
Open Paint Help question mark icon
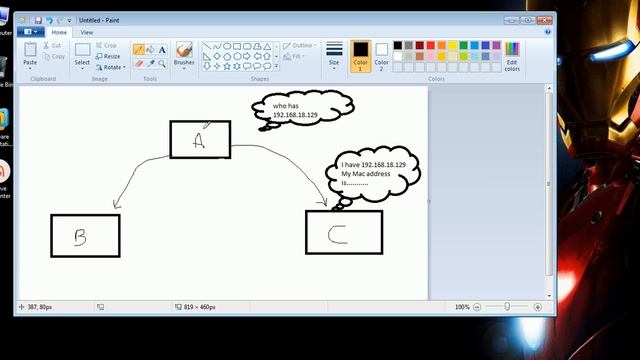pos(548,32)
